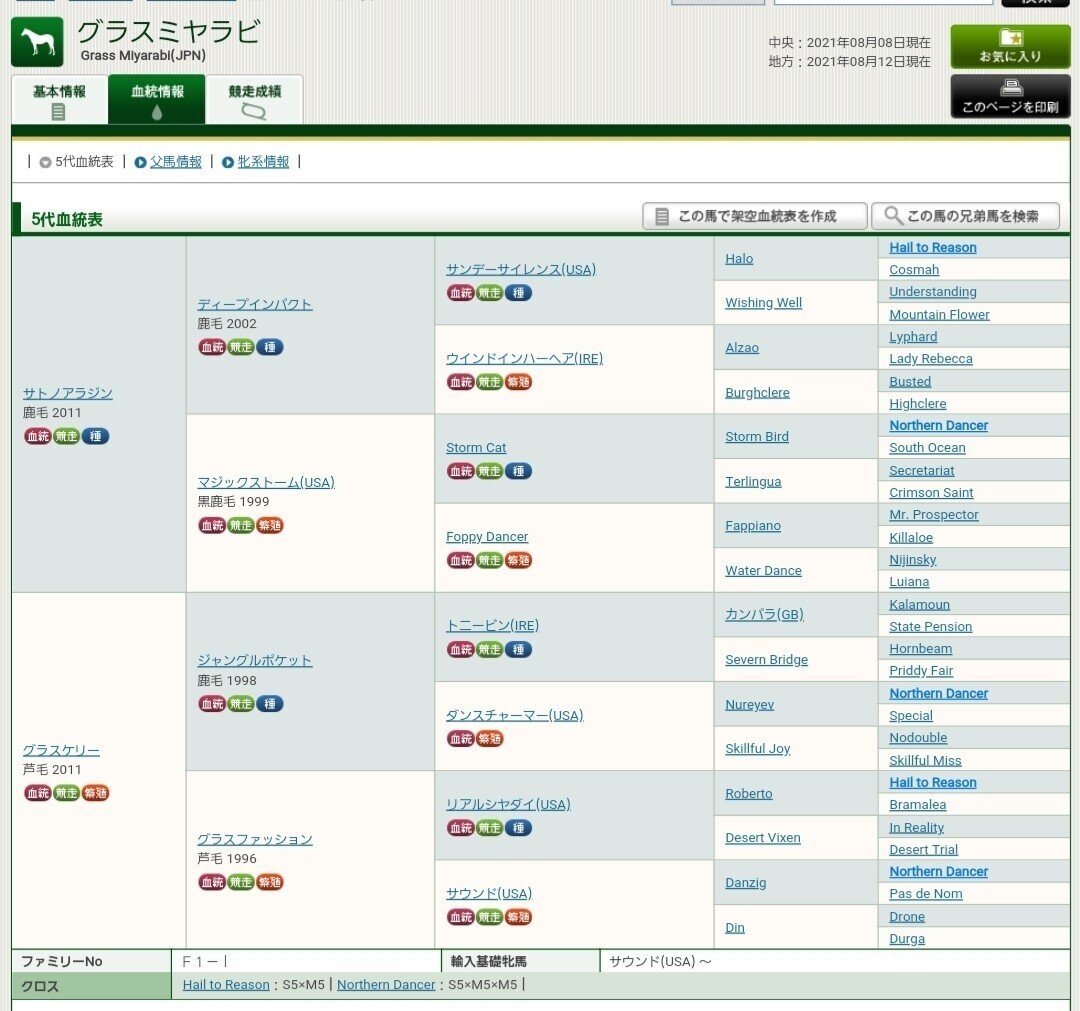
Task: Open グラスケリー dam link
Action: (61, 750)
